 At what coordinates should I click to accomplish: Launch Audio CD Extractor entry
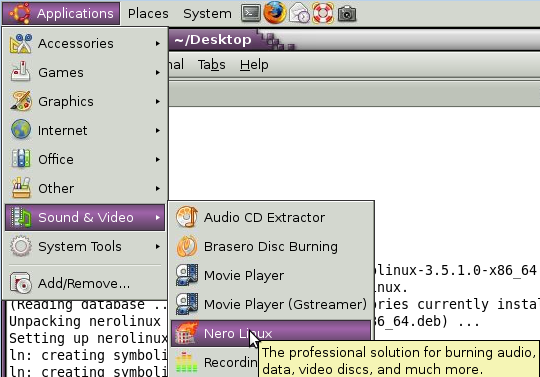tap(271, 217)
